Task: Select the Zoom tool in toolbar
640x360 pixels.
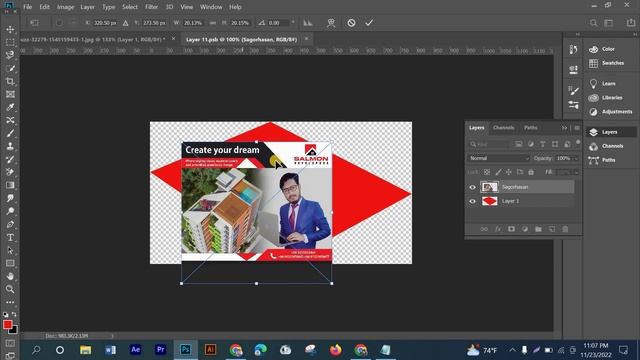Action: (x=10, y=289)
